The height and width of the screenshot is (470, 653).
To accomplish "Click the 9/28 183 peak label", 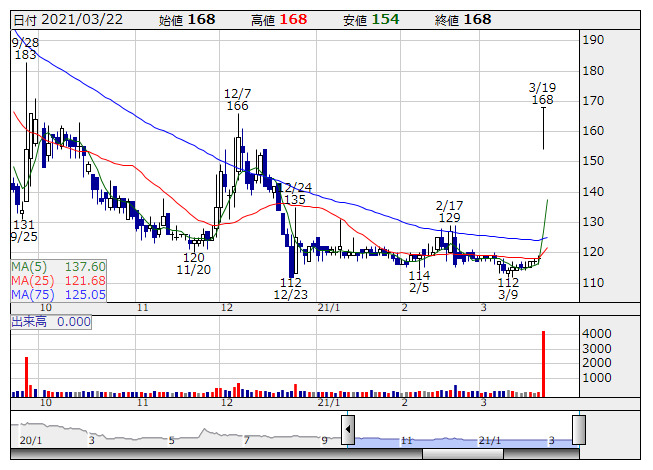I will click(25, 49).
